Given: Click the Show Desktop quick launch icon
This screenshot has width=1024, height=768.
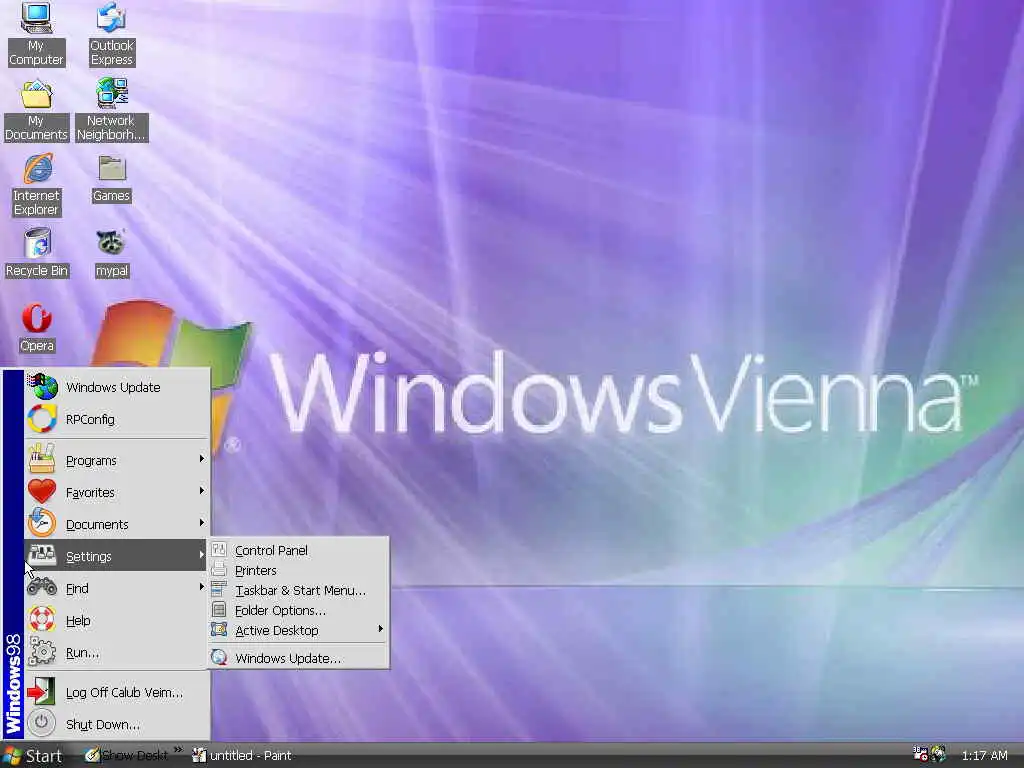Looking at the screenshot, I should tap(93, 756).
